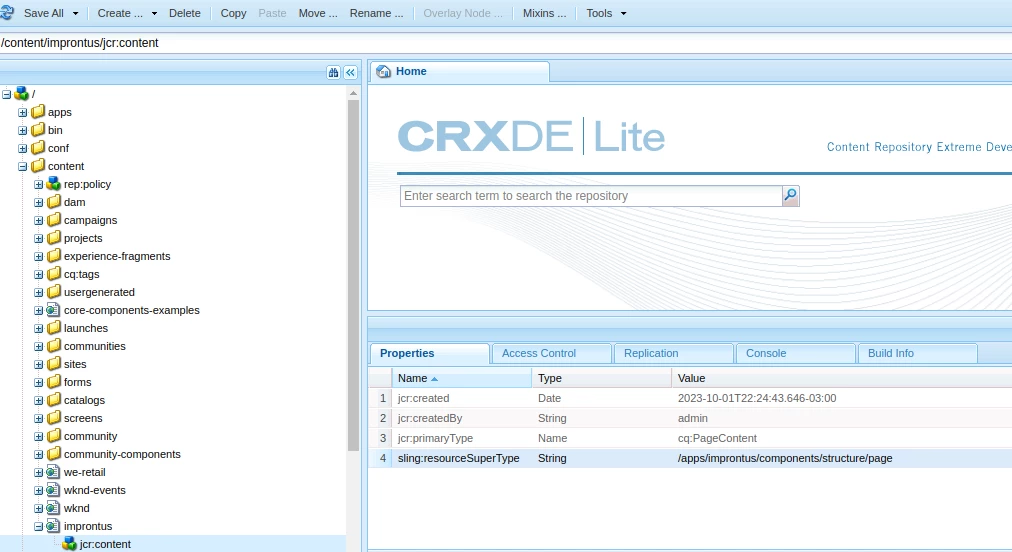Click the repository search input field
The height and width of the screenshot is (552, 1012).
click(591, 196)
